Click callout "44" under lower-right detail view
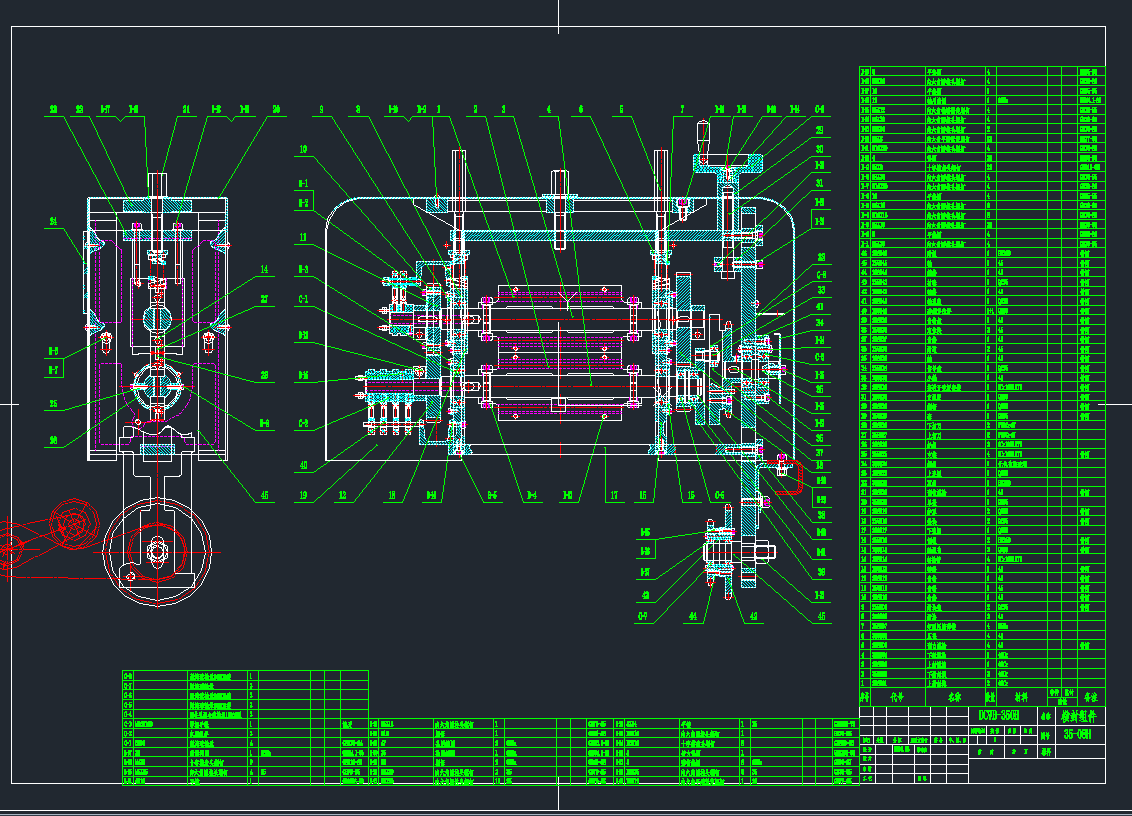This screenshot has width=1132, height=816. (x=693, y=616)
